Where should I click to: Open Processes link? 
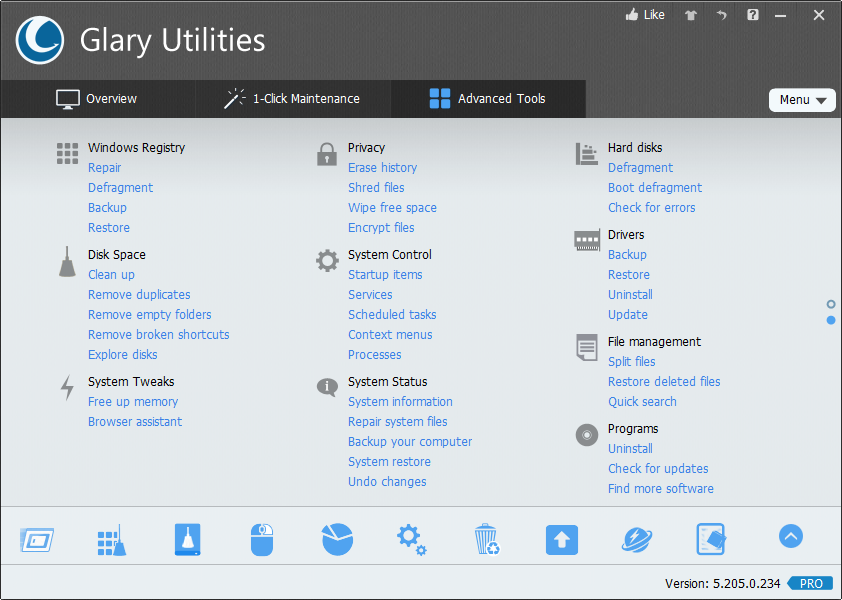point(374,355)
